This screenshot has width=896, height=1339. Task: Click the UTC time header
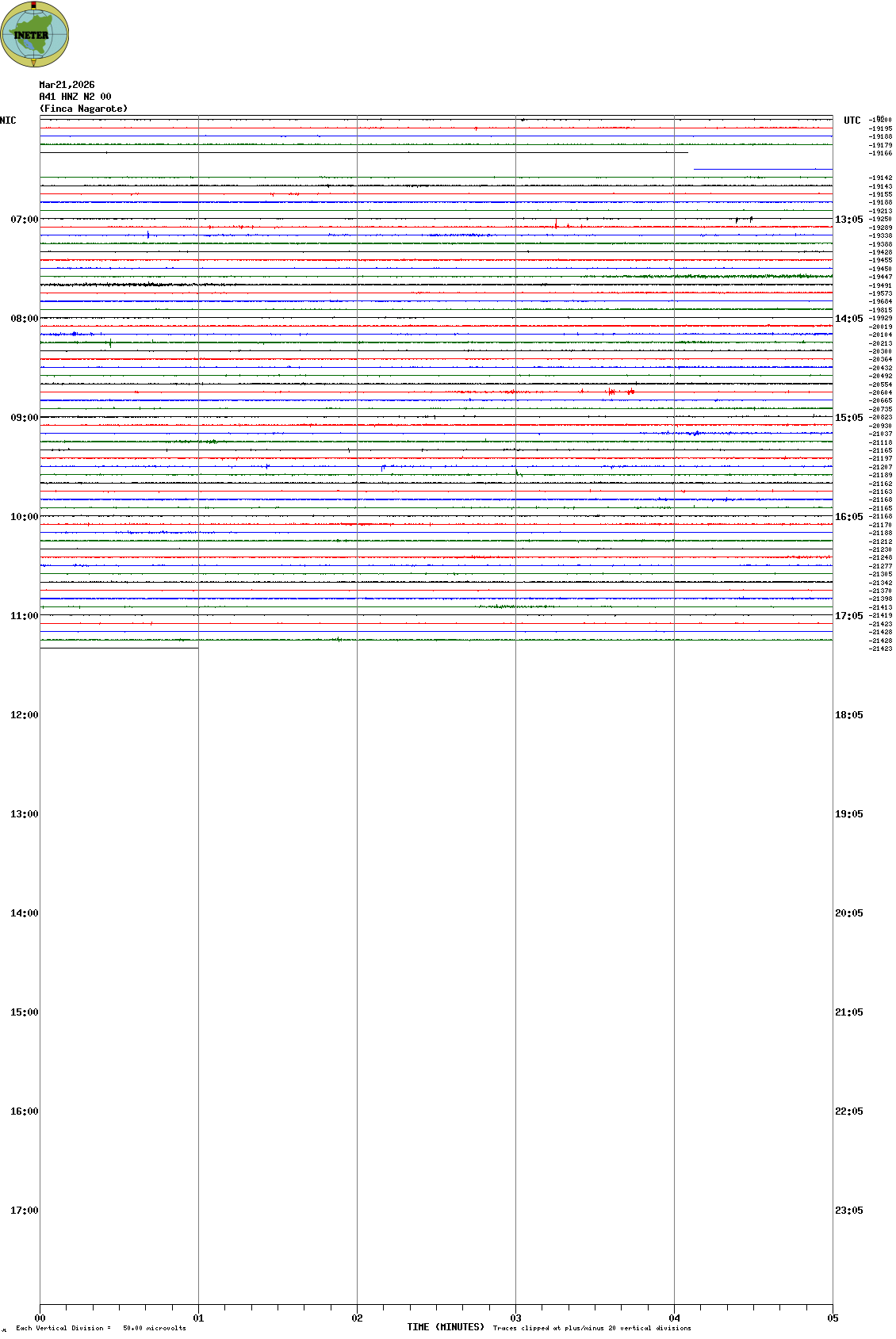pyautogui.click(x=852, y=121)
